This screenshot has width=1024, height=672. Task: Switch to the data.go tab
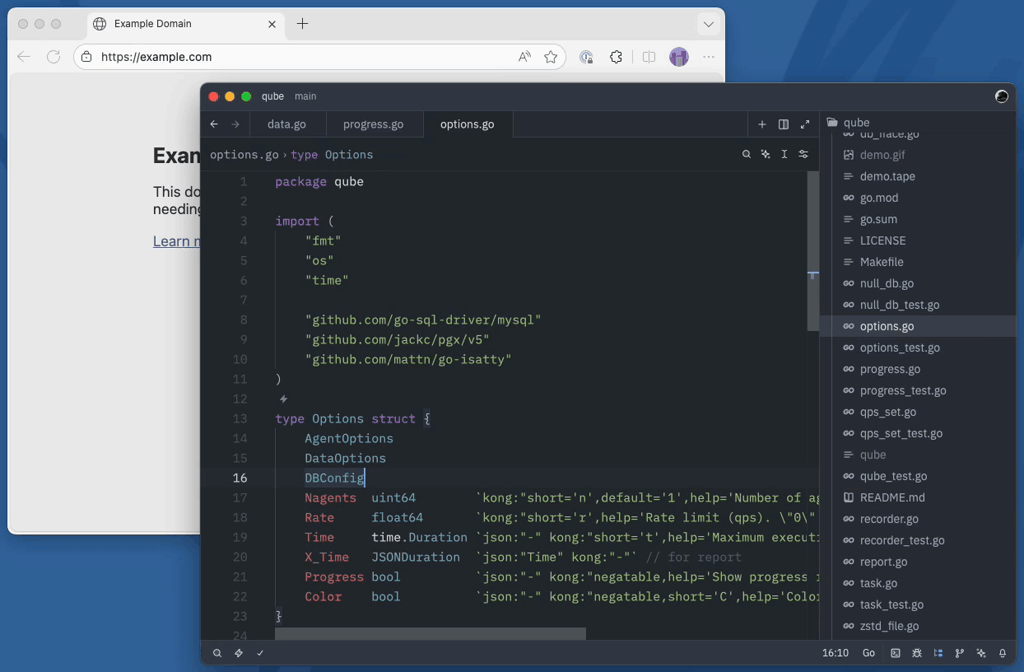coord(287,124)
